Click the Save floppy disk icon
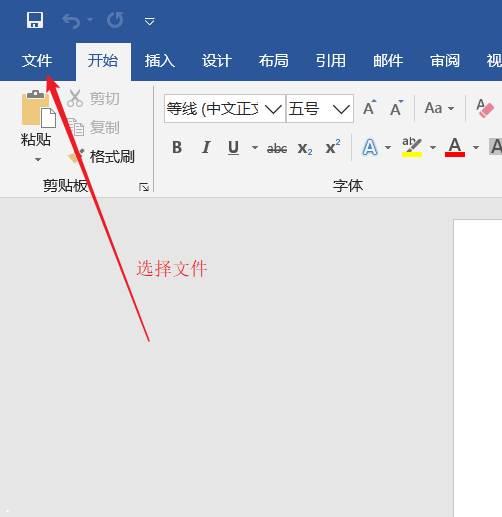Image resolution: width=502 pixels, height=517 pixels. 35,20
